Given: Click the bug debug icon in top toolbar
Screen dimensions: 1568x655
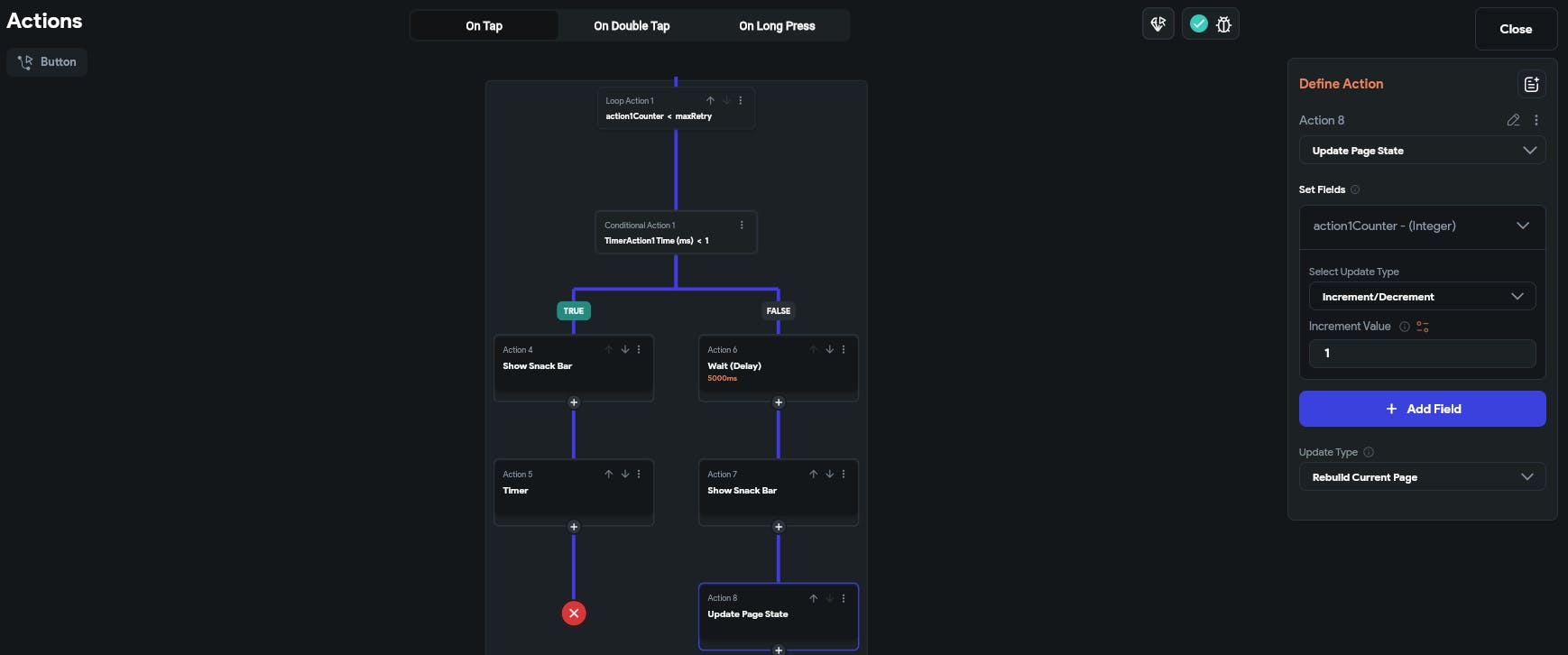Looking at the screenshot, I should tap(1223, 24).
